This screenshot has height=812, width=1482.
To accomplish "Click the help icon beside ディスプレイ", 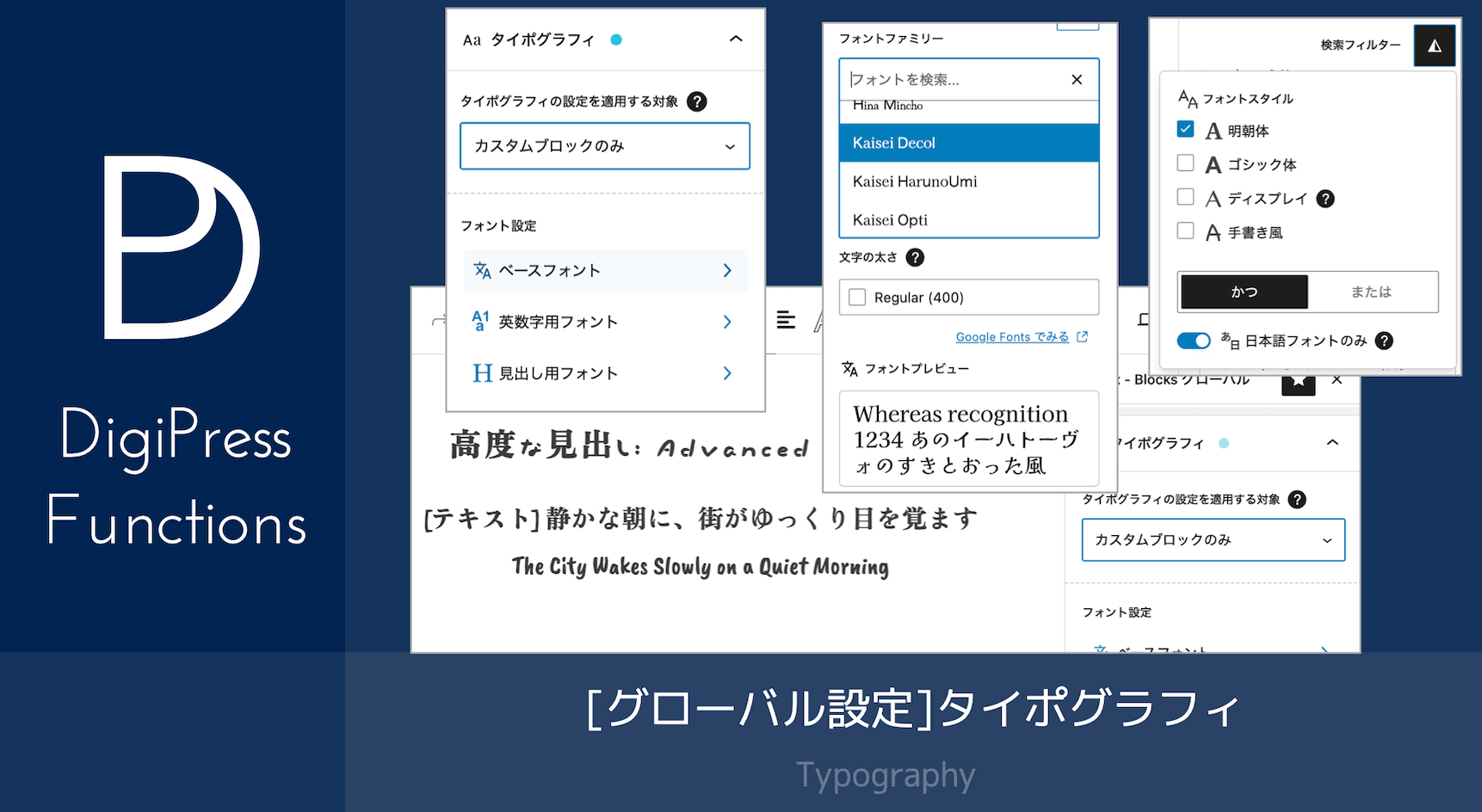I will [1325, 199].
